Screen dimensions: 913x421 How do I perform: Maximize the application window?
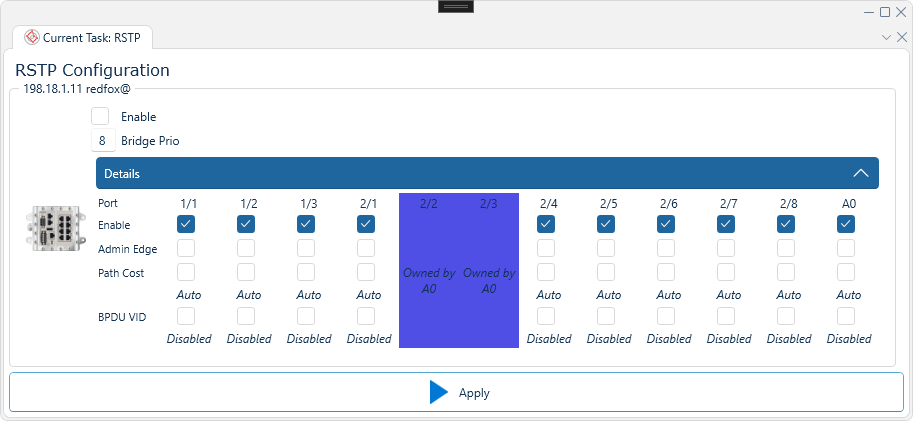(x=884, y=12)
